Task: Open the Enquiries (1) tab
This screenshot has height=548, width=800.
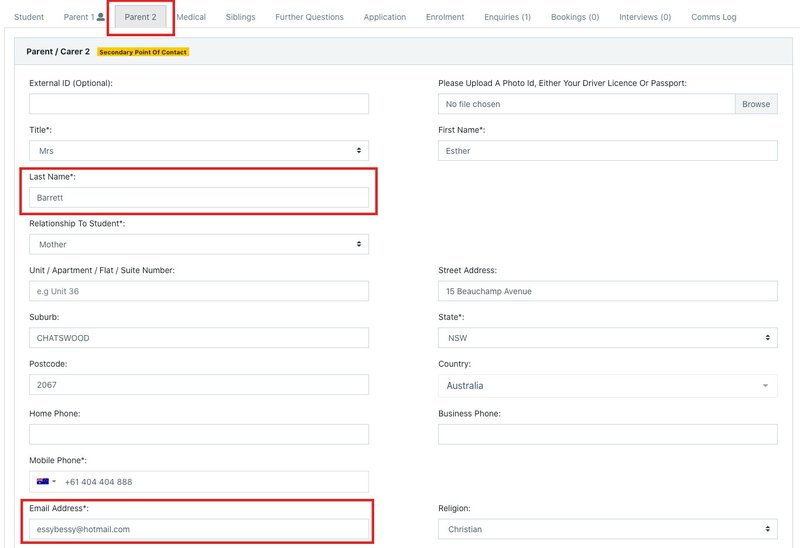Action: pyautogui.click(x=507, y=17)
